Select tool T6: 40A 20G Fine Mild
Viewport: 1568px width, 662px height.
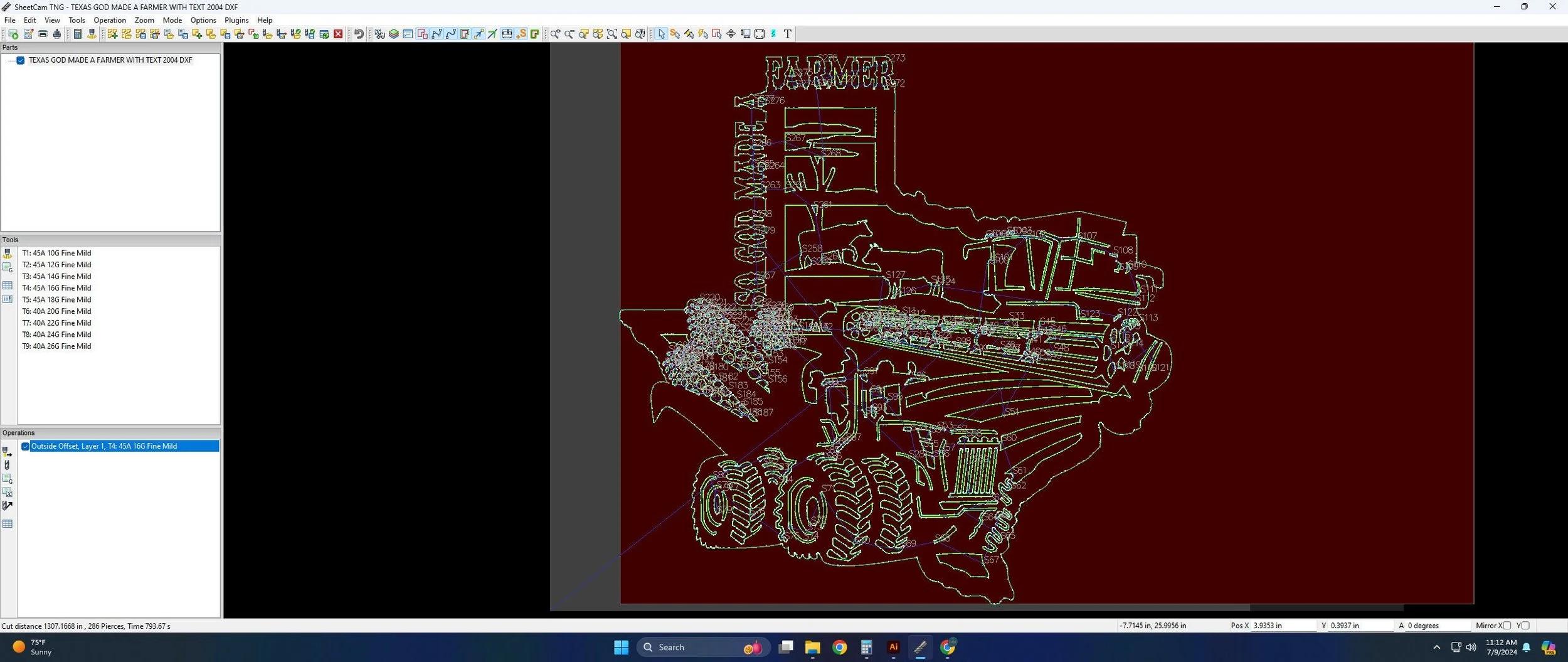point(56,311)
